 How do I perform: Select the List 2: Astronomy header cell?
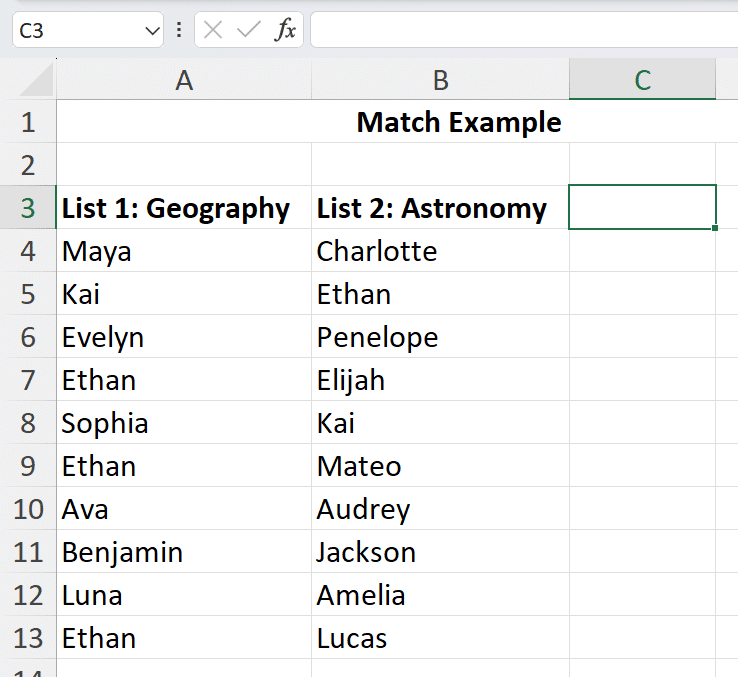click(440, 207)
